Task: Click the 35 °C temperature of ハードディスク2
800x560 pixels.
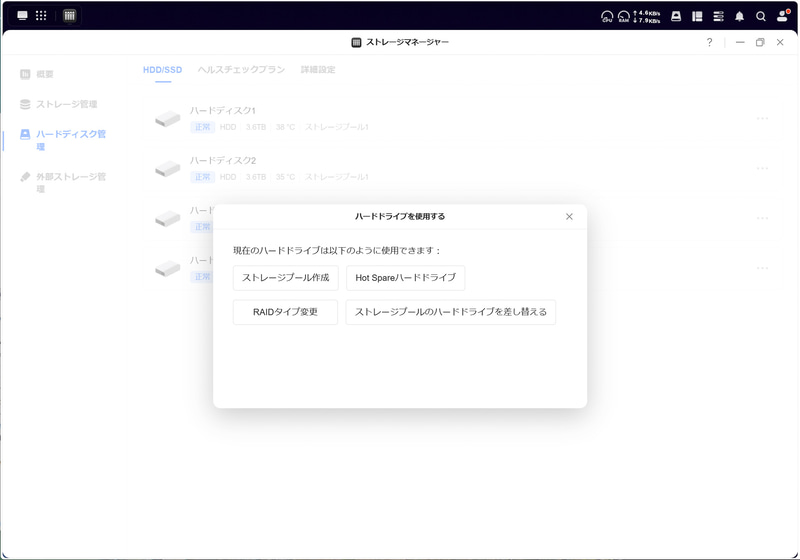Action: [285, 177]
